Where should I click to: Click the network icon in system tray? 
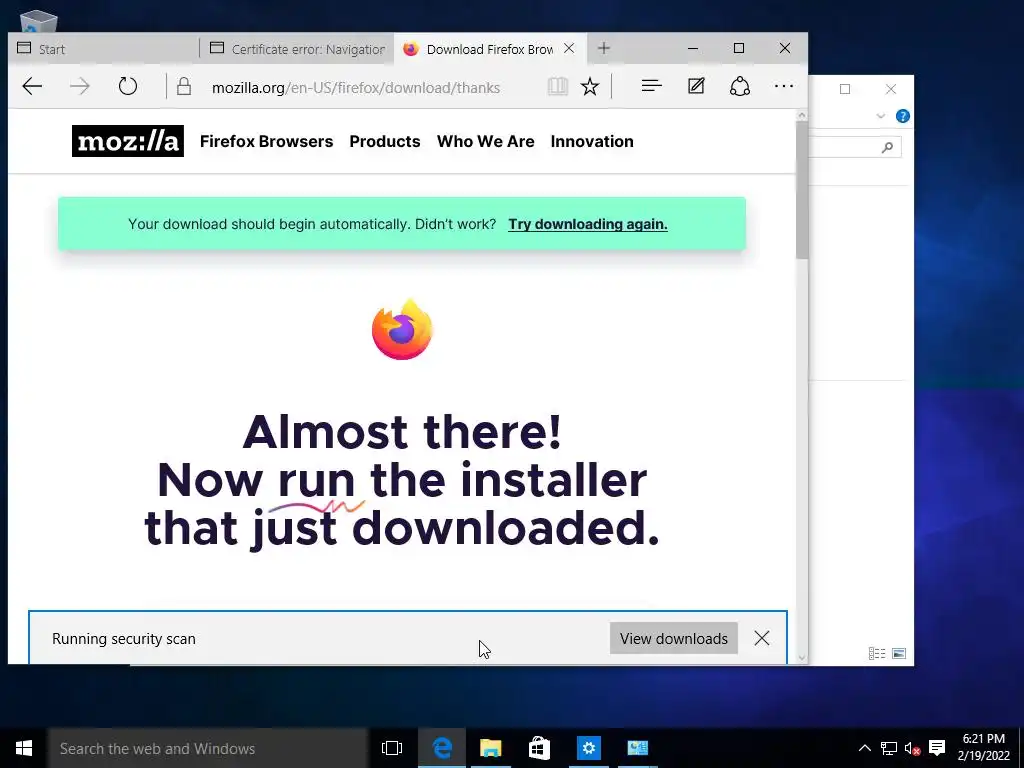click(889, 748)
